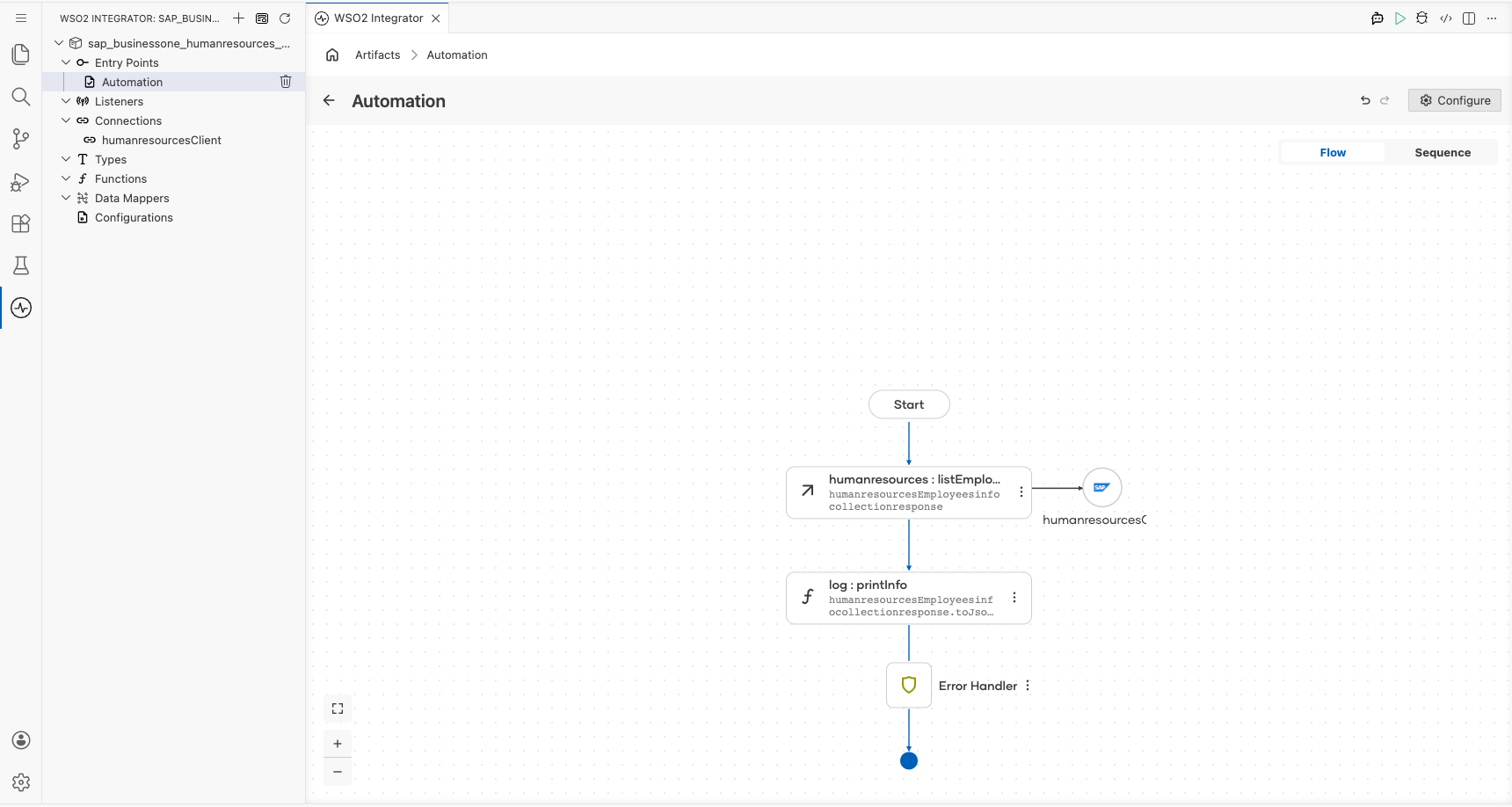Viewport: 1512px width, 807px height.
Task: Go back using the arrow beside Automation
Action: (329, 100)
